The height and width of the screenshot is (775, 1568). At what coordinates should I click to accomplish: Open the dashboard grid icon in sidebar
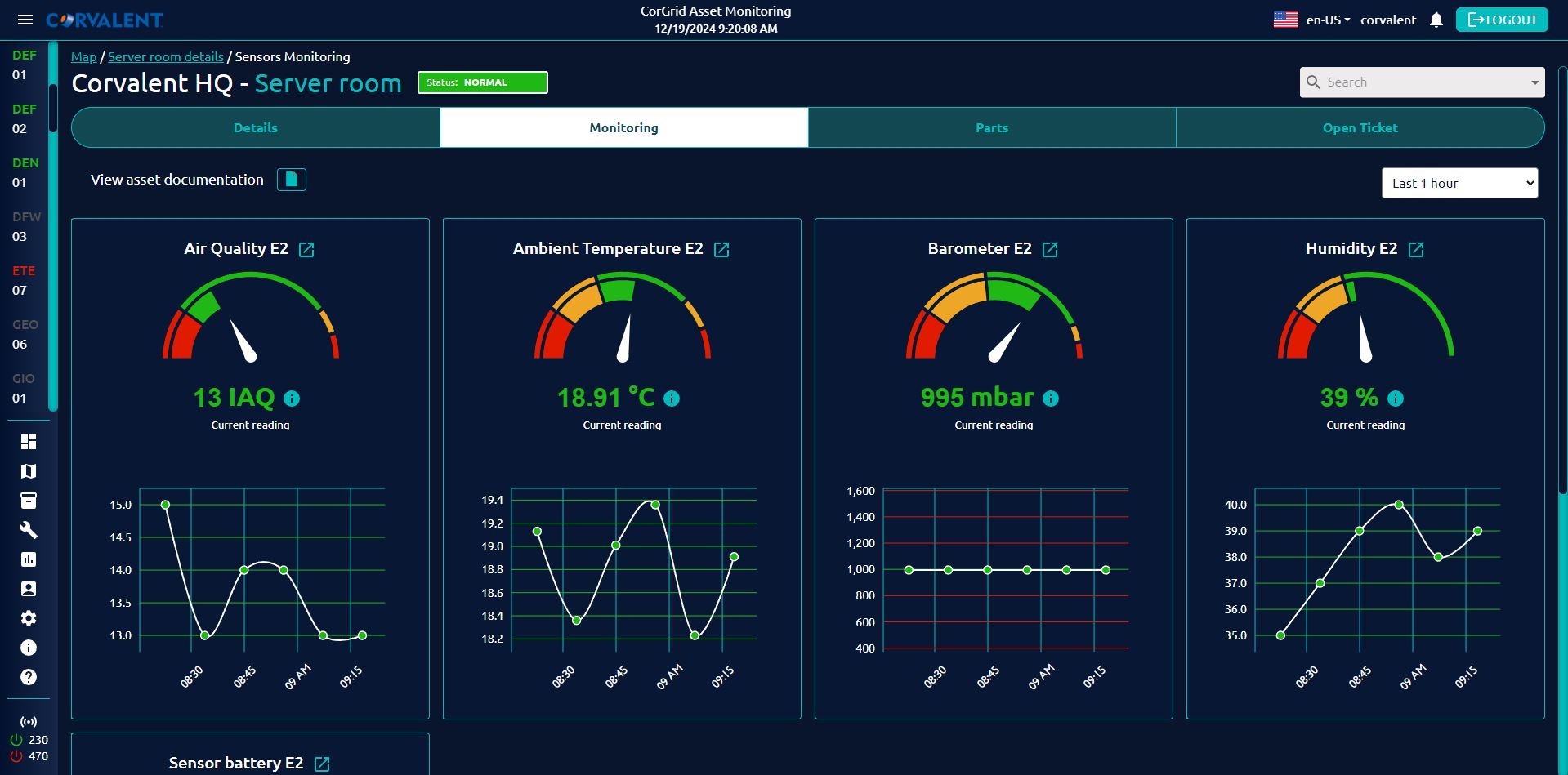tap(29, 442)
